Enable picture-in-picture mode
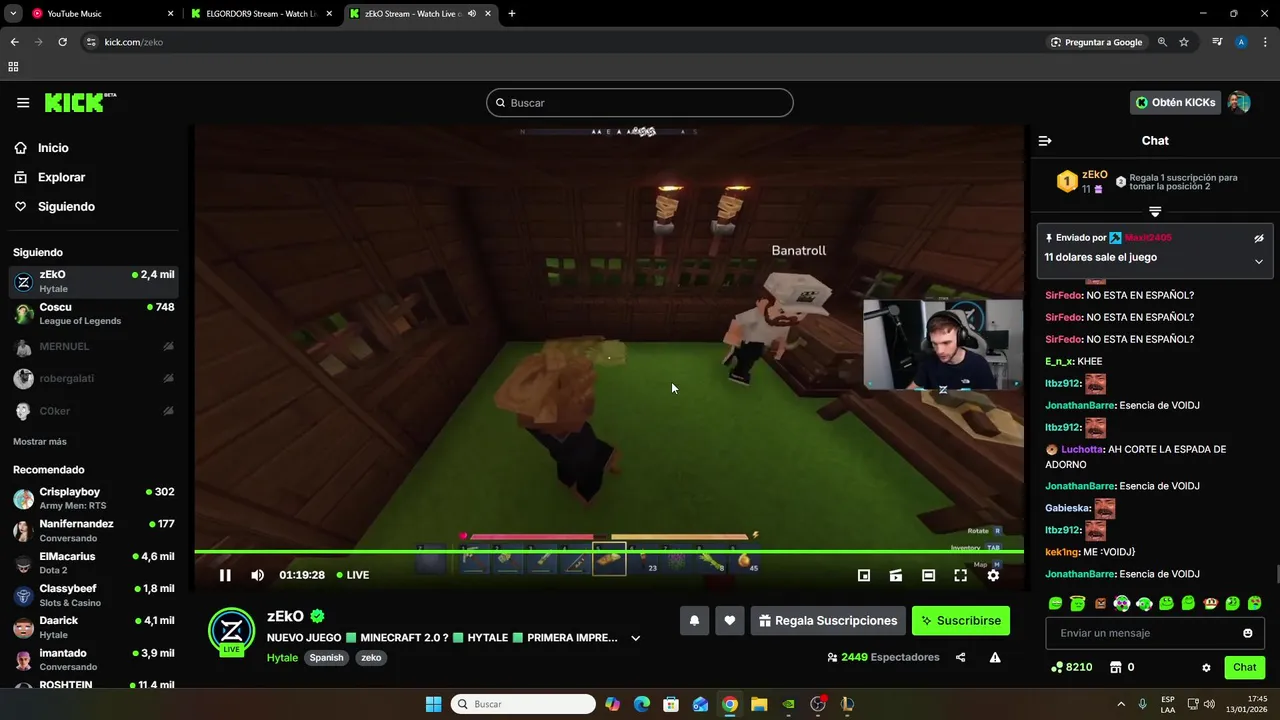 point(864,575)
